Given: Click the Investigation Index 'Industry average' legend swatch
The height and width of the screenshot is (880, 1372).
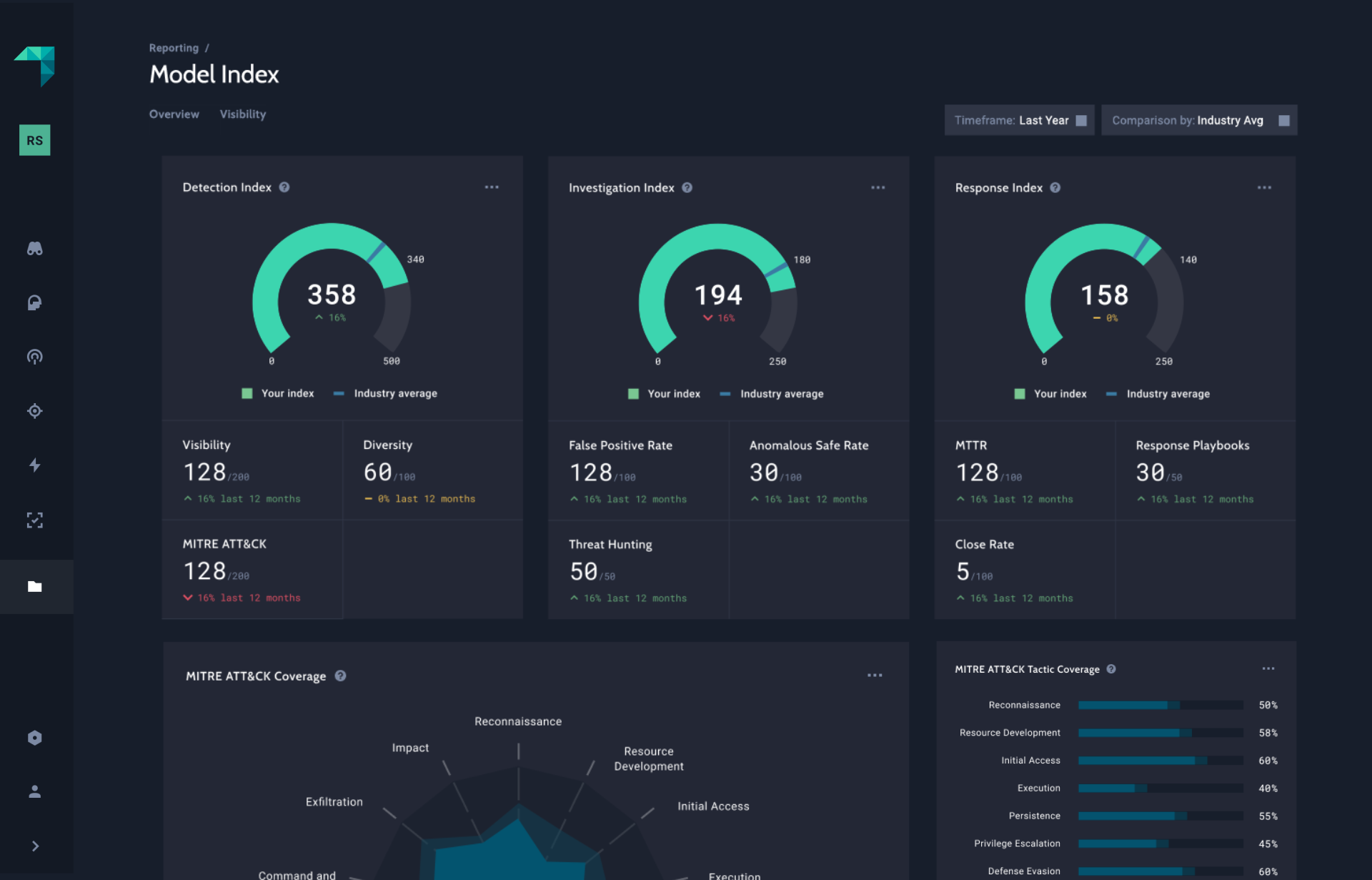Looking at the screenshot, I should (725, 394).
